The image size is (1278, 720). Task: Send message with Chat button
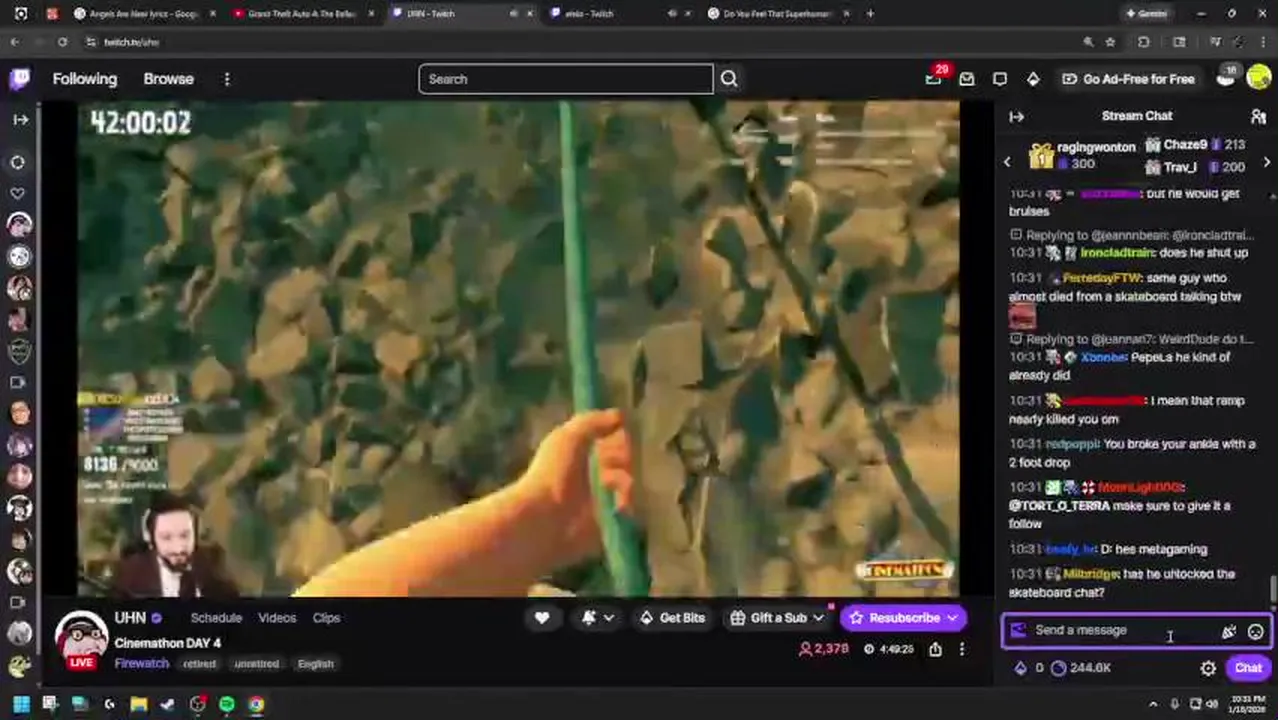(x=1248, y=668)
